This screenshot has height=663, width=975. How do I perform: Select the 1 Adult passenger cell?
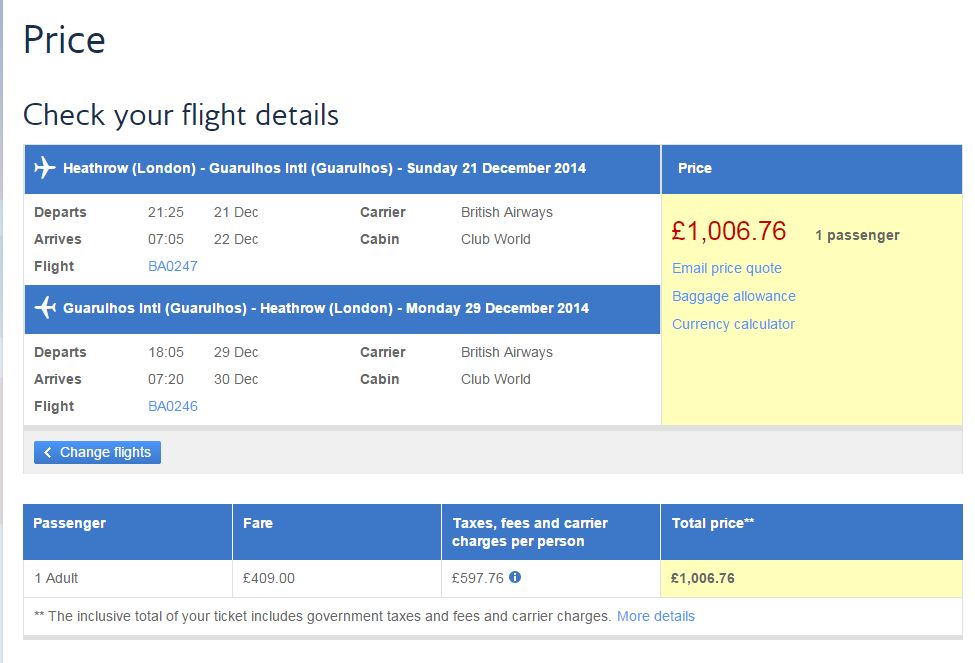(x=56, y=578)
